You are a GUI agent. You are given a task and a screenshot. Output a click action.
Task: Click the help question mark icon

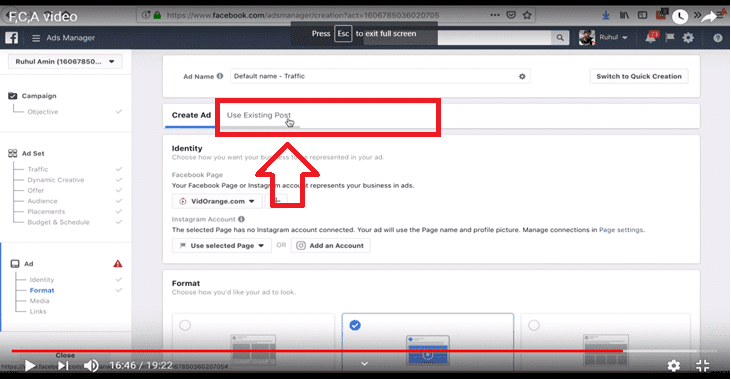717,38
